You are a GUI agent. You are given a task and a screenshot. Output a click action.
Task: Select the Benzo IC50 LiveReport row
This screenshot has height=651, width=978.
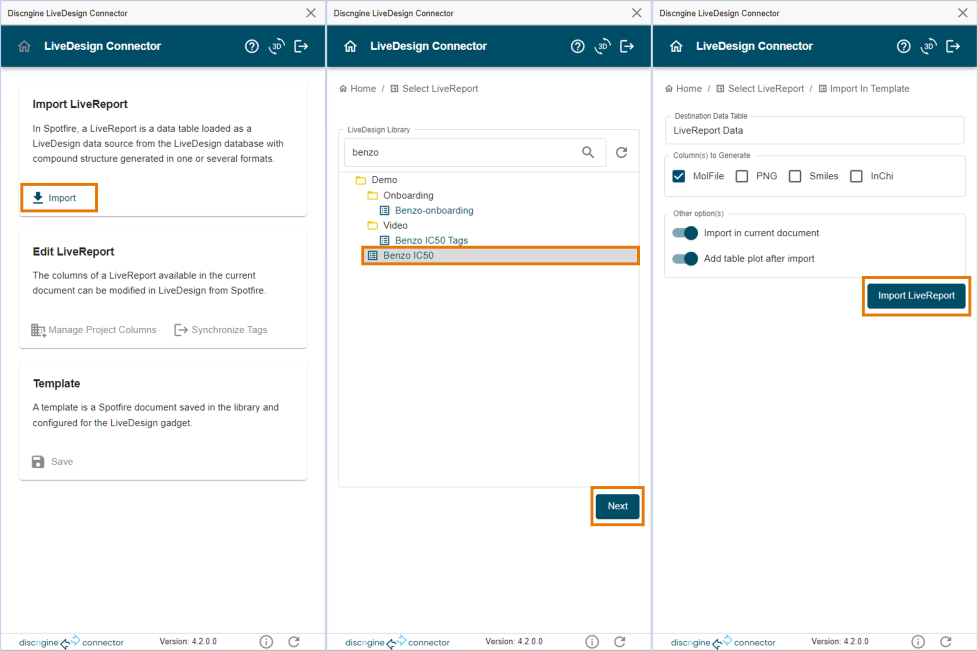[x=500, y=256]
